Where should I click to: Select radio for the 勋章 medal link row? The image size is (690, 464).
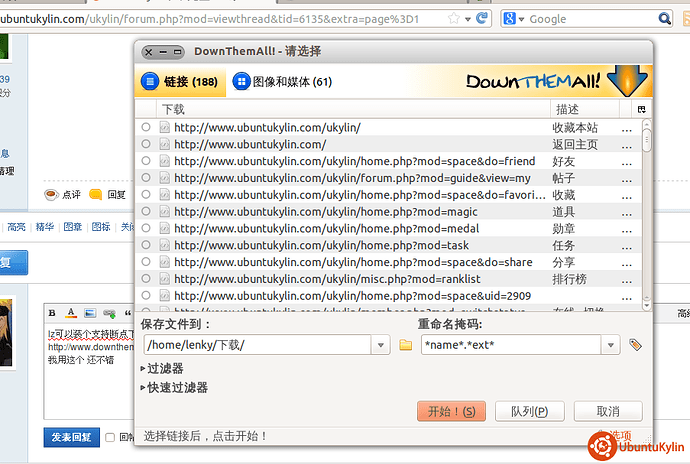(x=146, y=228)
